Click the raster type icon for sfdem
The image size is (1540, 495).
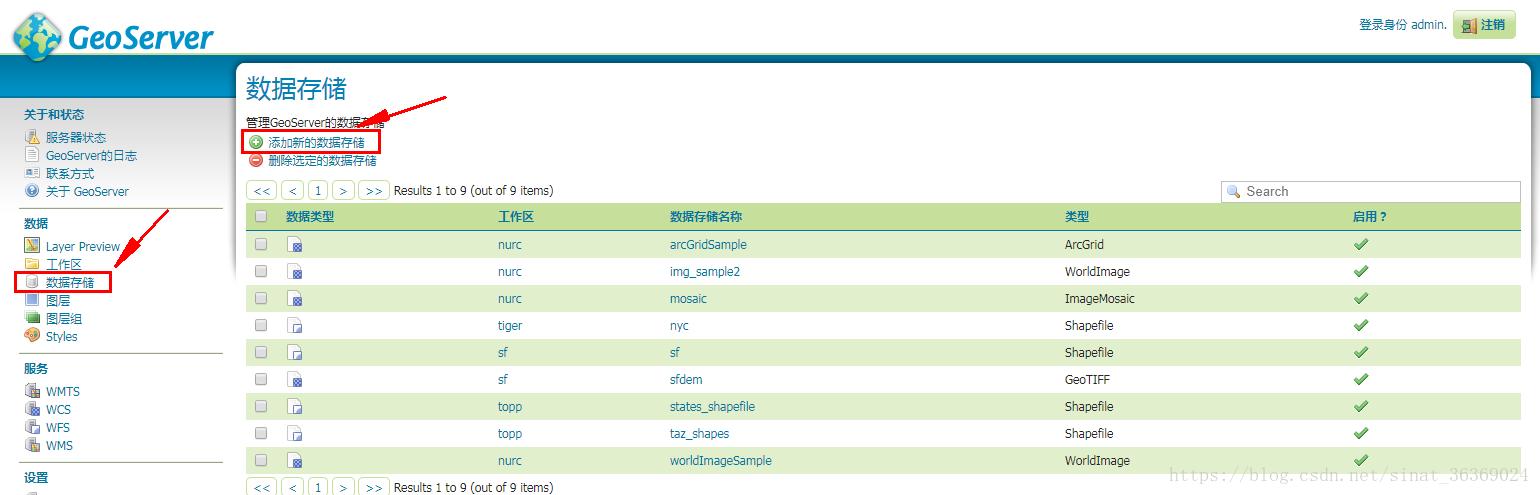click(x=295, y=379)
